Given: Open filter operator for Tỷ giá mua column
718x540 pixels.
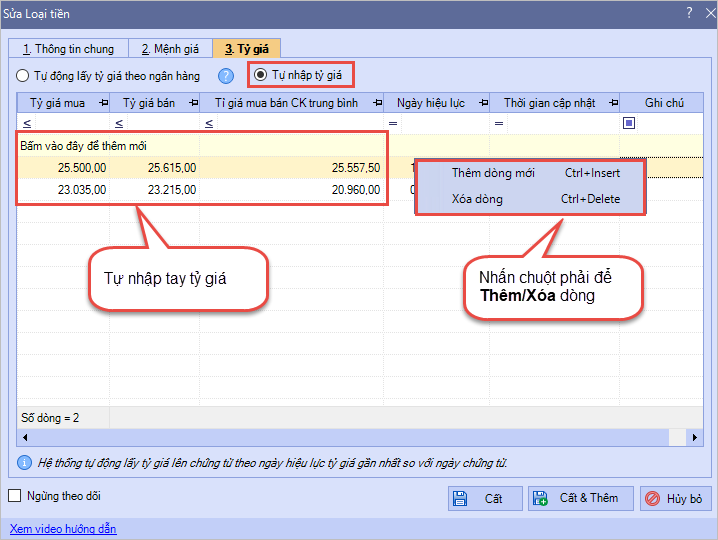Looking at the screenshot, I should coord(27,123).
